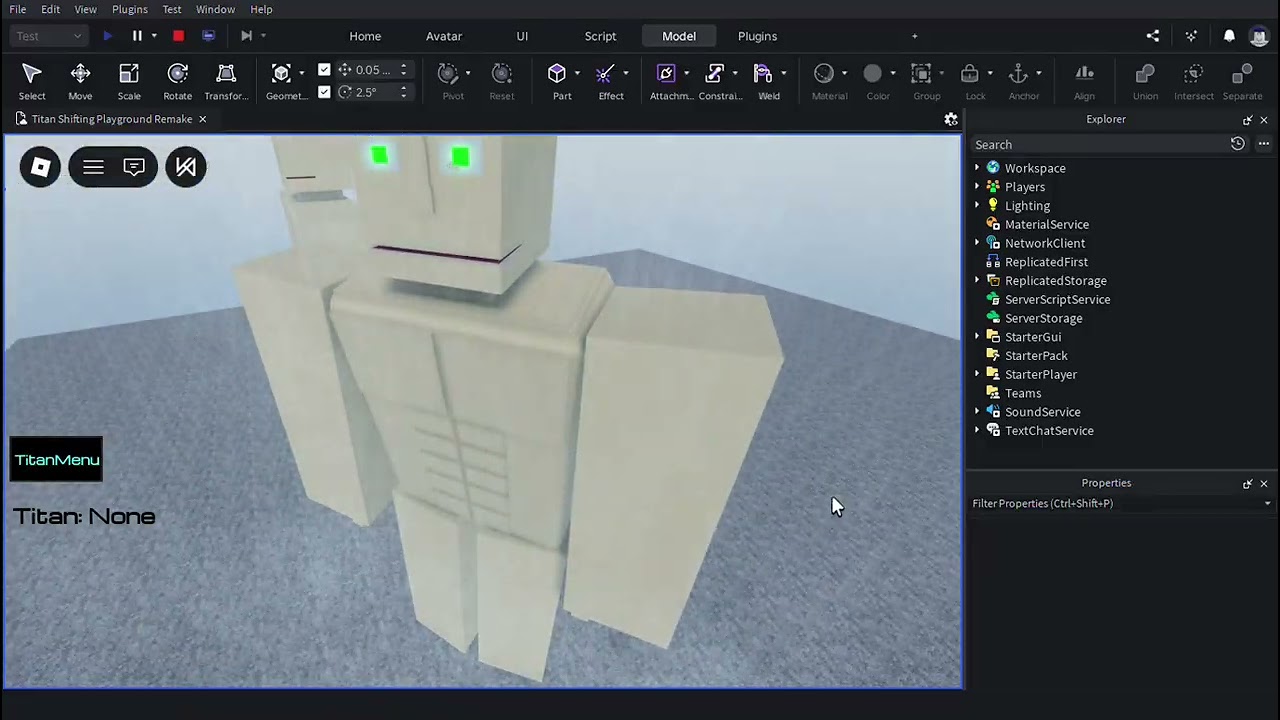The height and width of the screenshot is (720, 1280).
Task: Select ServerStorage in Explorer
Action: (1043, 318)
